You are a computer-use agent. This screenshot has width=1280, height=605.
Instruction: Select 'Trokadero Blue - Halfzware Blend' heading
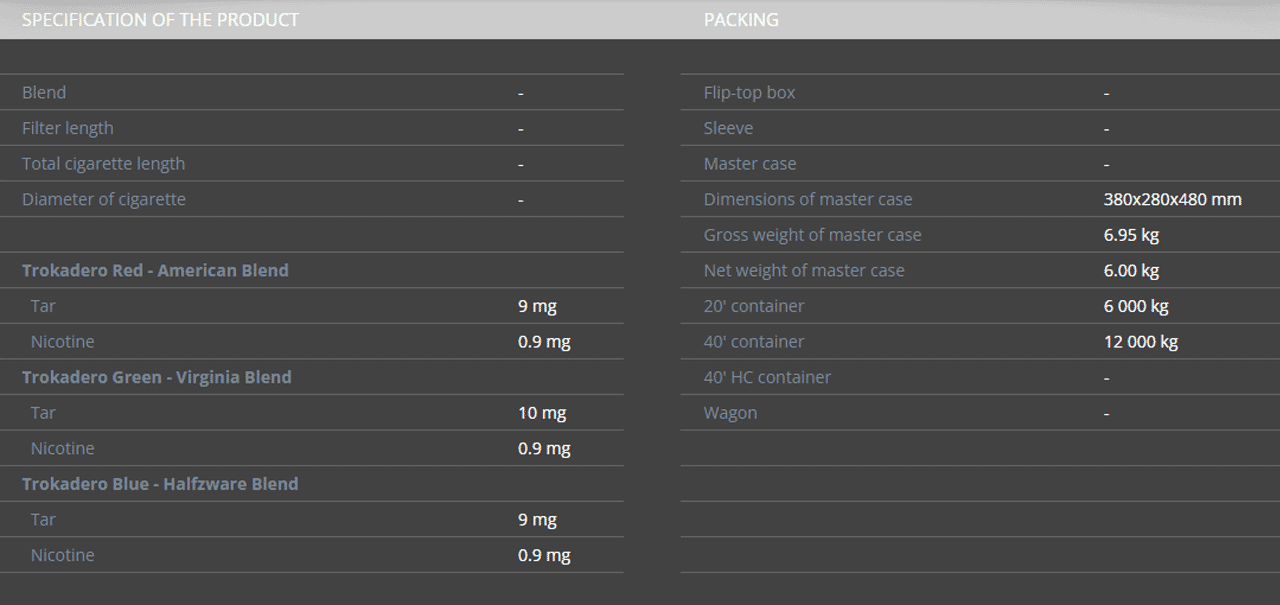click(x=160, y=484)
